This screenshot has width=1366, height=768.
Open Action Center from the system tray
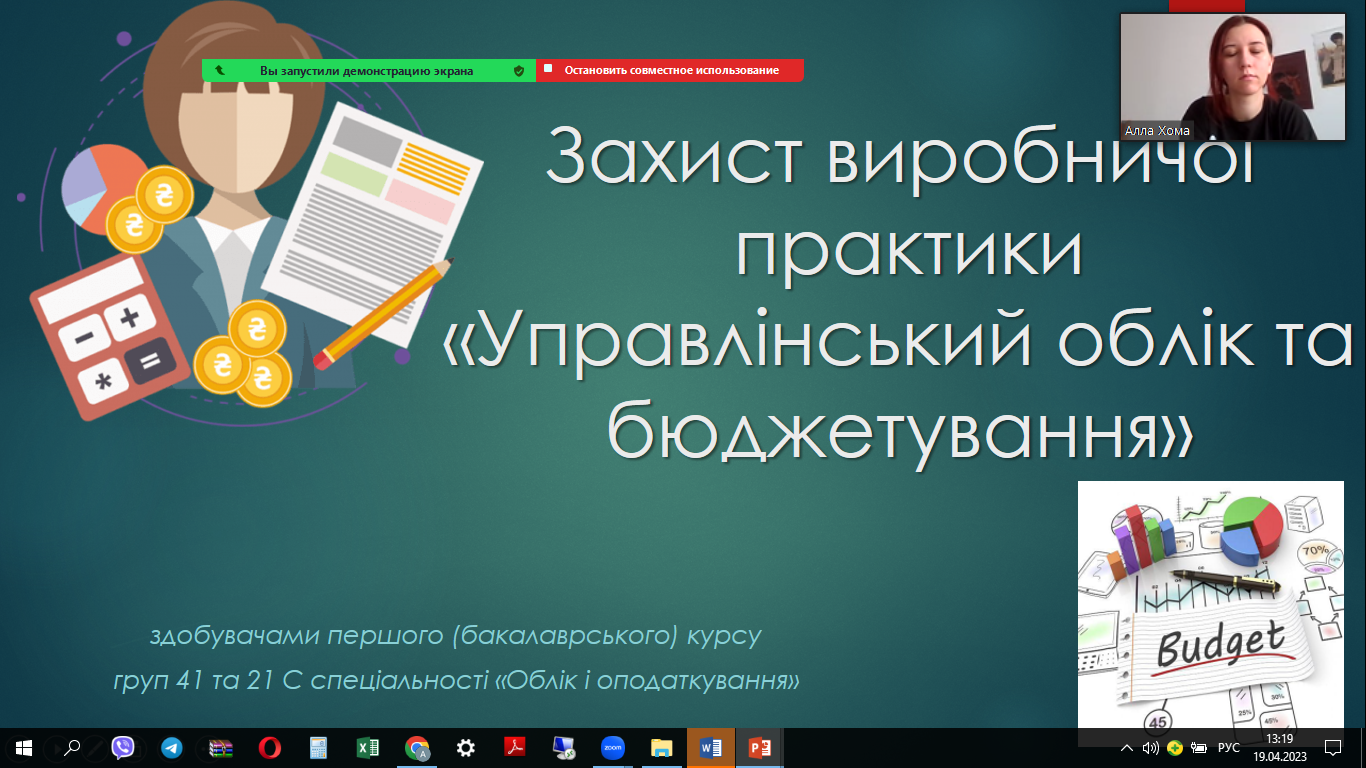pos(1334,747)
